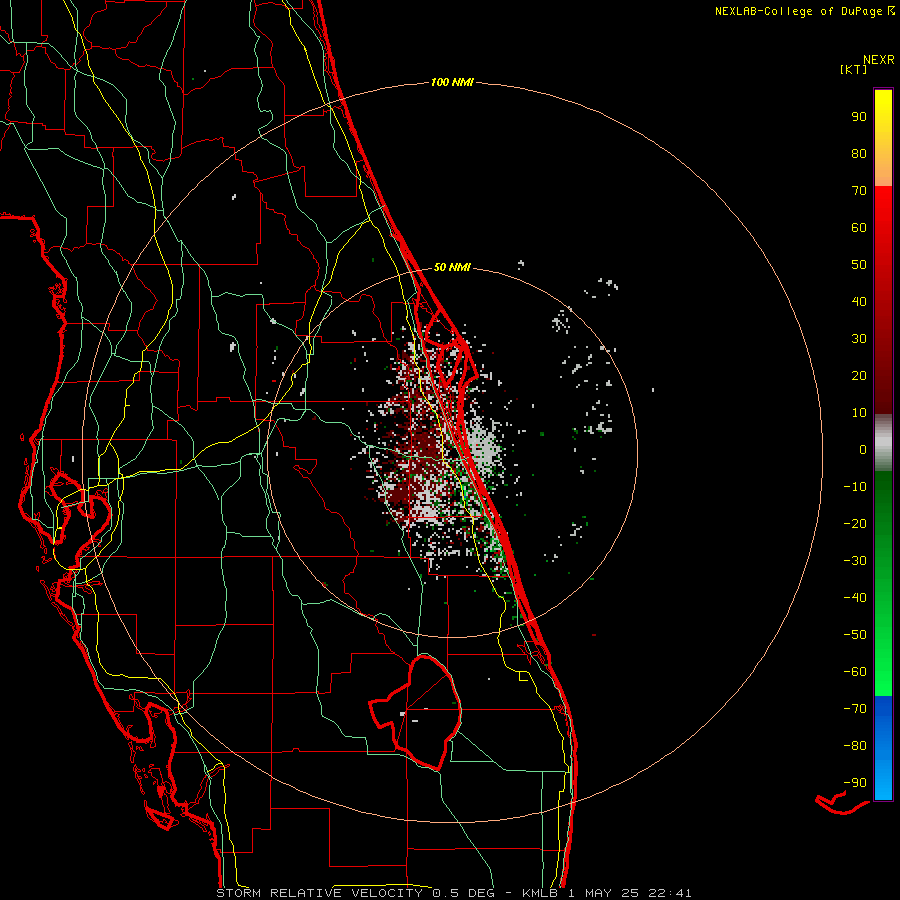Click the -40 value on velocity scale
Viewport: 900px width, 900px height.
click(x=855, y=598)
